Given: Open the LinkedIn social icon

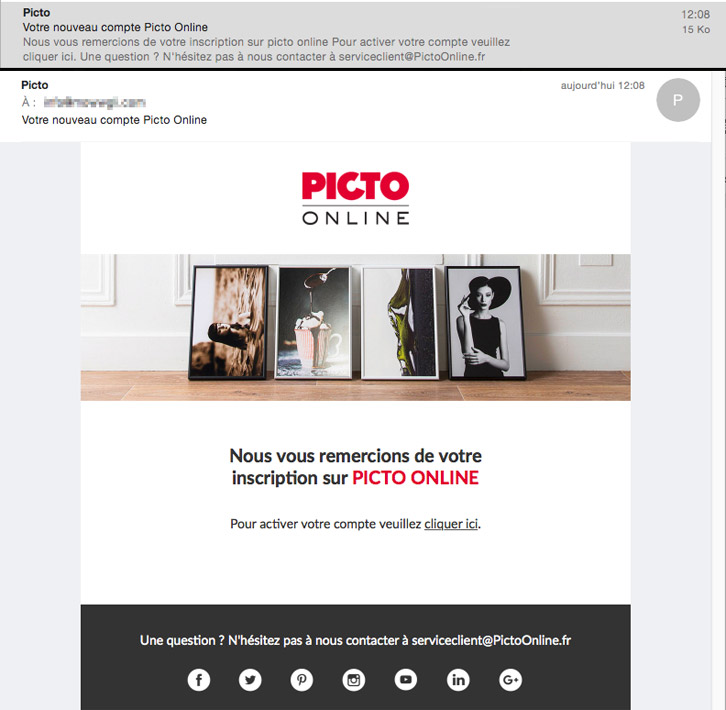Looking at the screenshot, I should pyautogui.click(x=458, y=680).
